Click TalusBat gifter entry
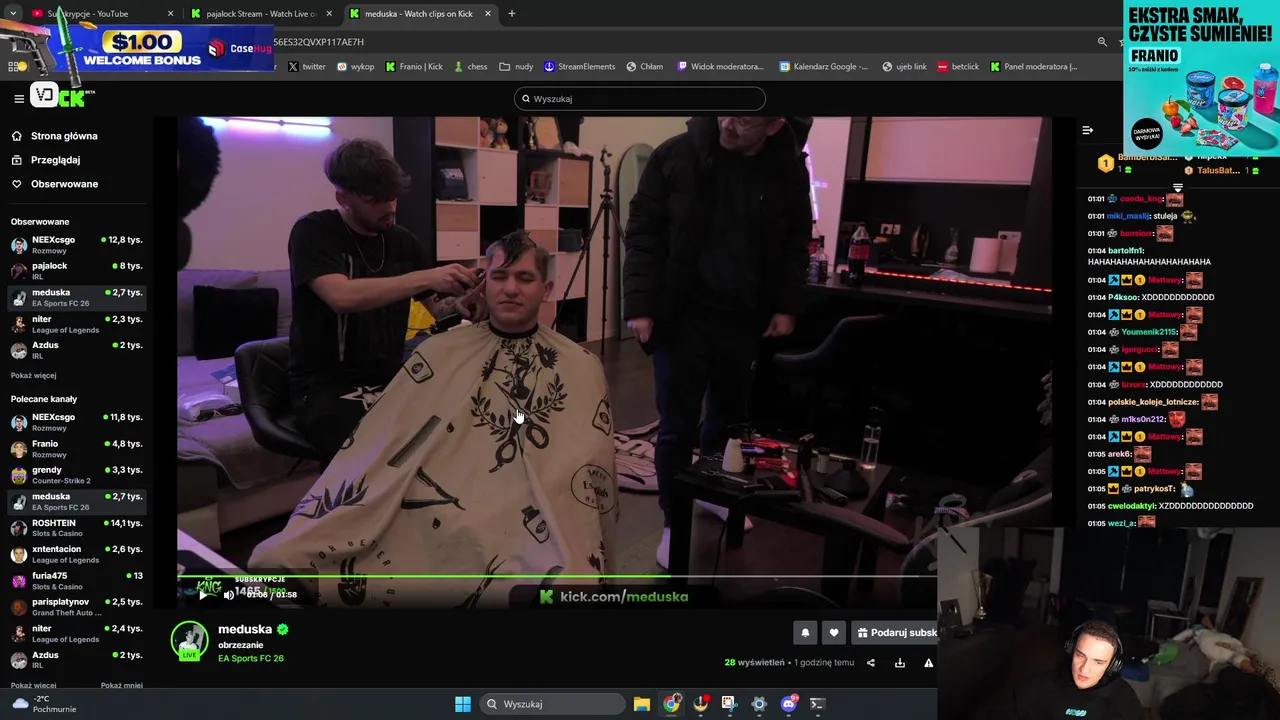 pos(1220,170)
